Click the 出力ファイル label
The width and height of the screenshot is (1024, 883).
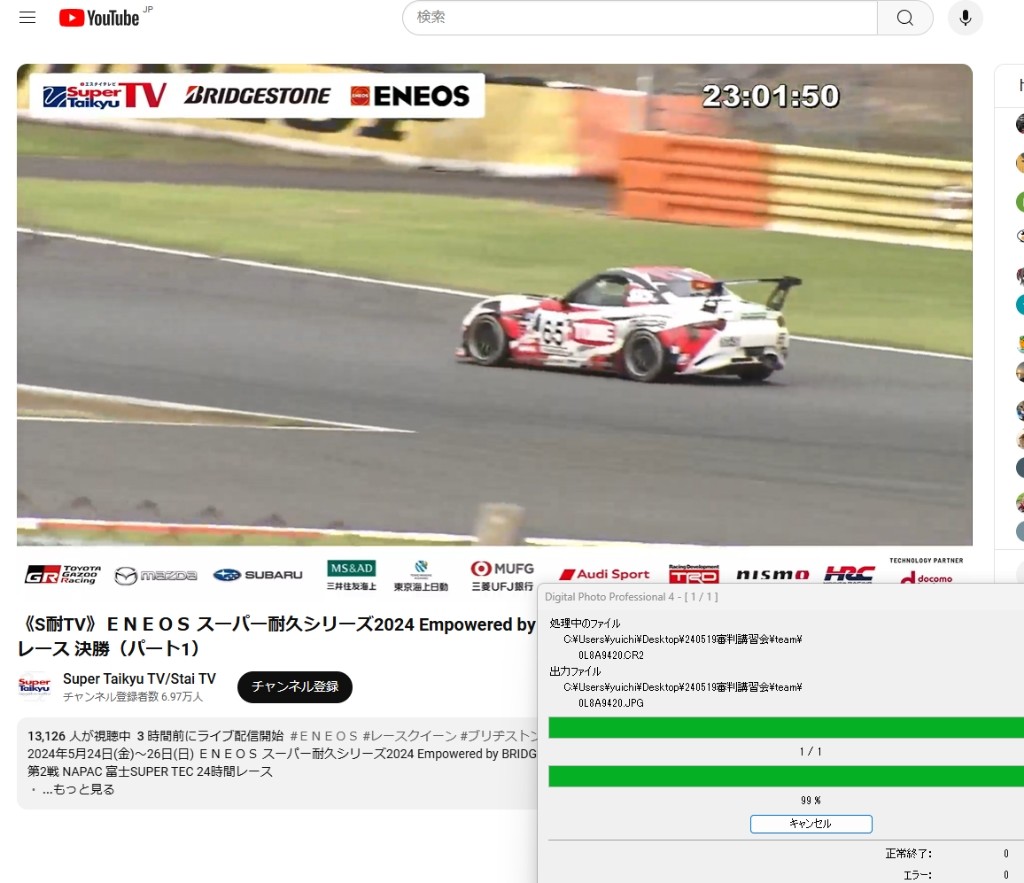coord(575,671)
